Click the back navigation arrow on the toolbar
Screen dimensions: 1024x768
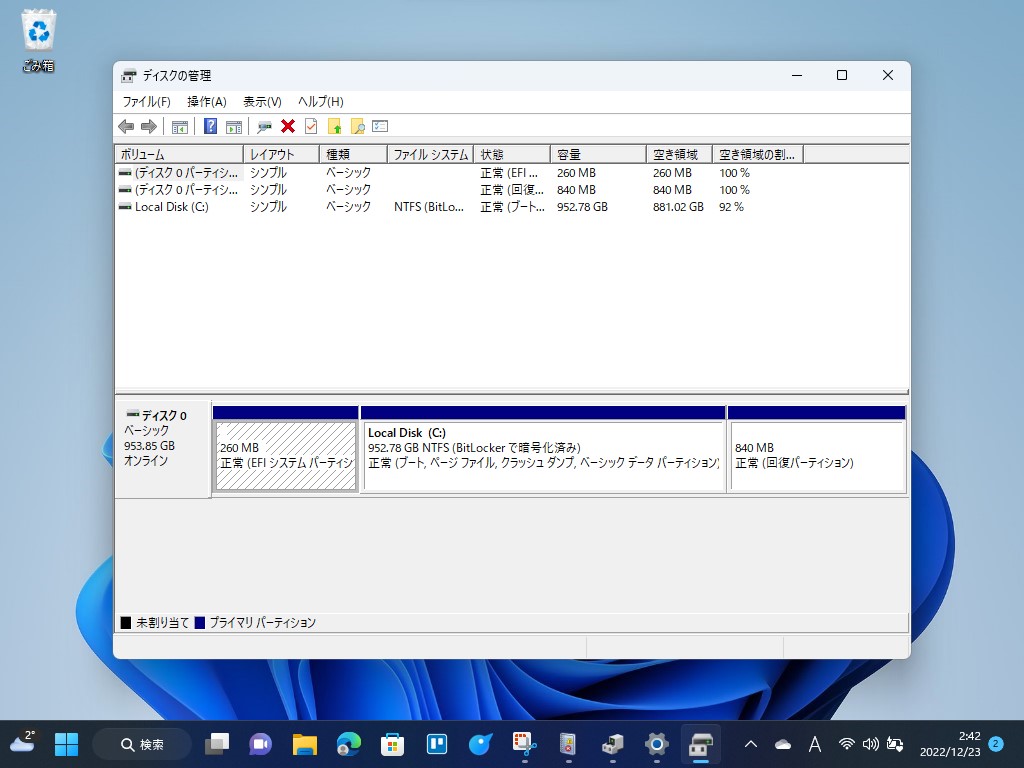[125, 126]
